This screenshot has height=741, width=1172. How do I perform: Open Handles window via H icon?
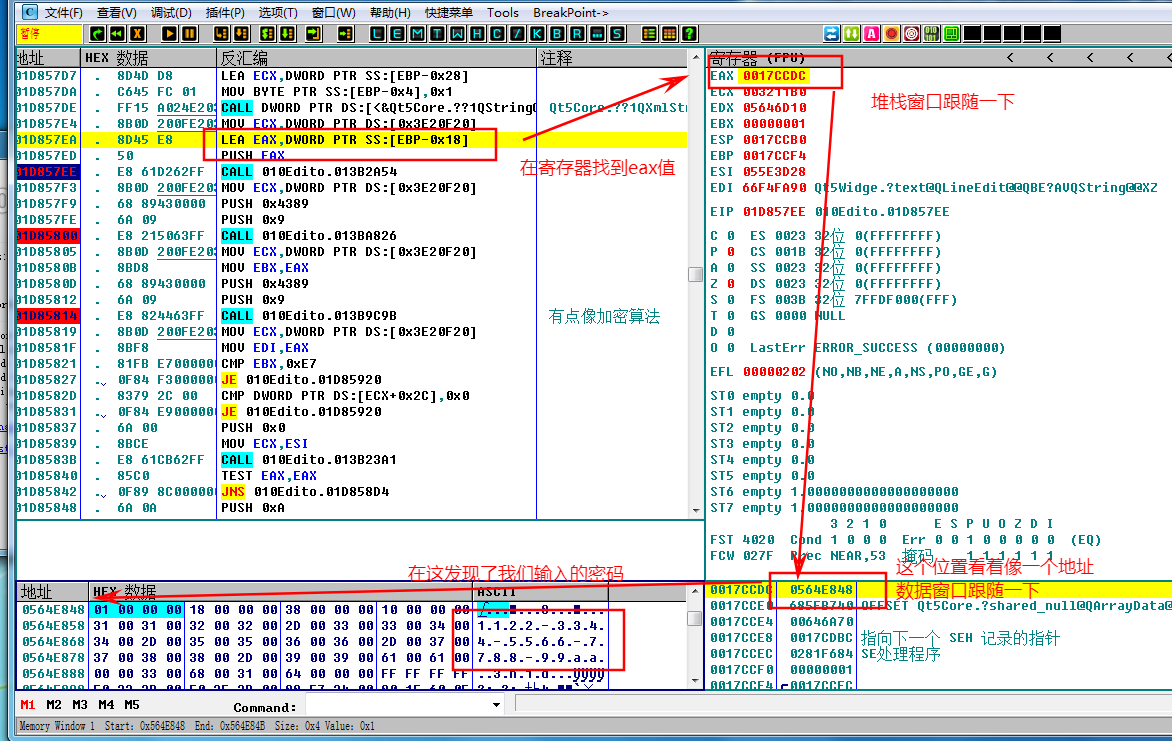(477, 34)
